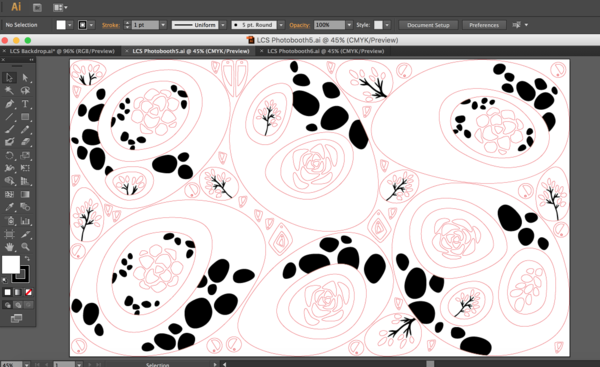This screenshot has width=600, height=367.
Task: Select the Blob Brush tool
Action: pos(9,142)
